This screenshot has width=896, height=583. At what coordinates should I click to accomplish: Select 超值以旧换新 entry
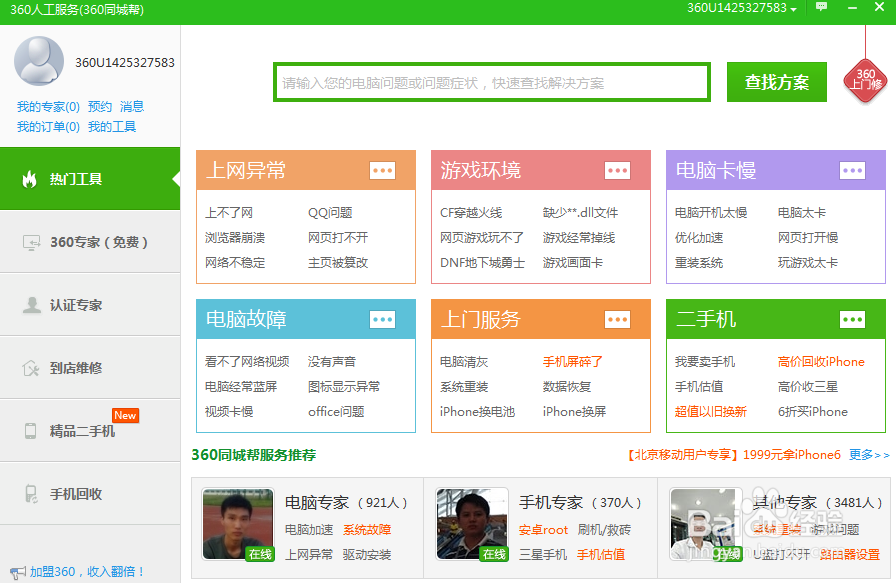pos(710,412)
